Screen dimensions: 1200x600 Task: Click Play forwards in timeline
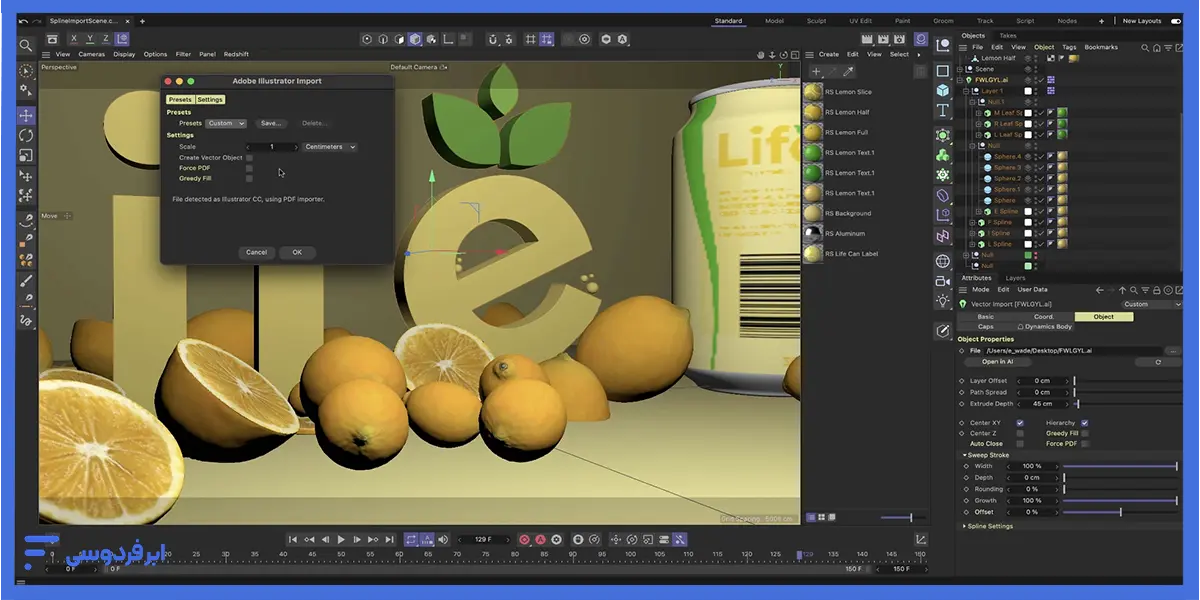[341, 540]
